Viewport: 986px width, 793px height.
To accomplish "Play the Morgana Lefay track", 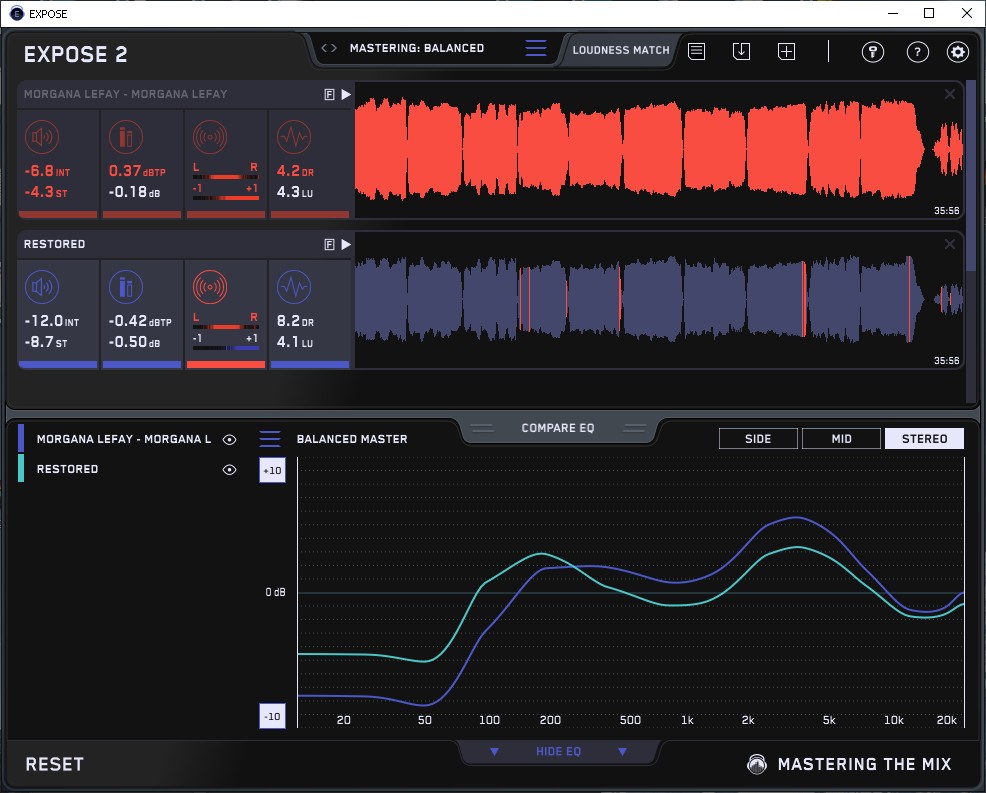I will click(346, 94).
